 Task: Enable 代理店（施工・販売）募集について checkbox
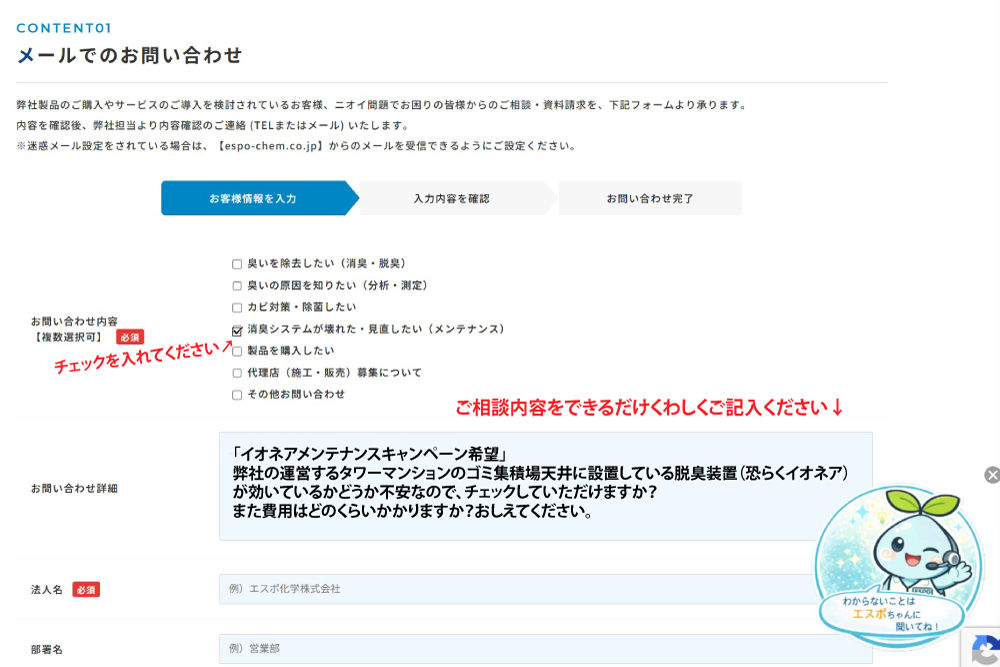(x=237, y=373)
